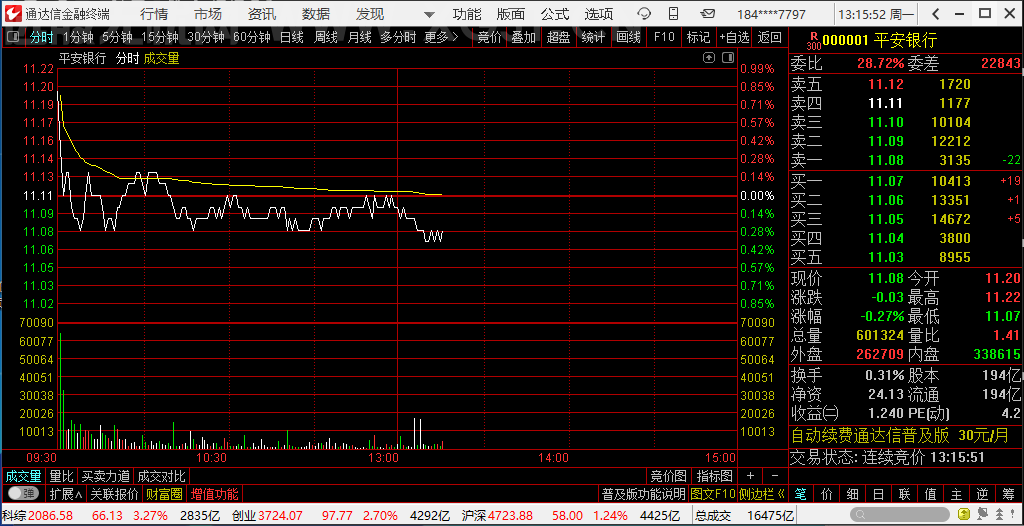Open the 选项 menu

(x=599, y=14)
